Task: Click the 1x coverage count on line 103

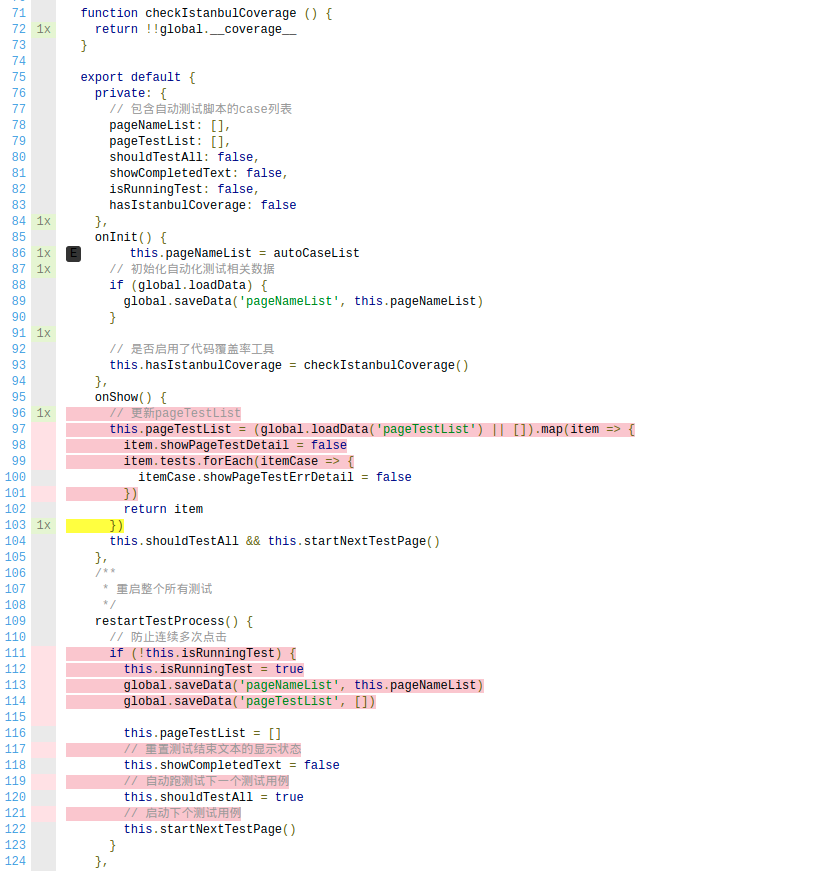Action: point(43,525)
